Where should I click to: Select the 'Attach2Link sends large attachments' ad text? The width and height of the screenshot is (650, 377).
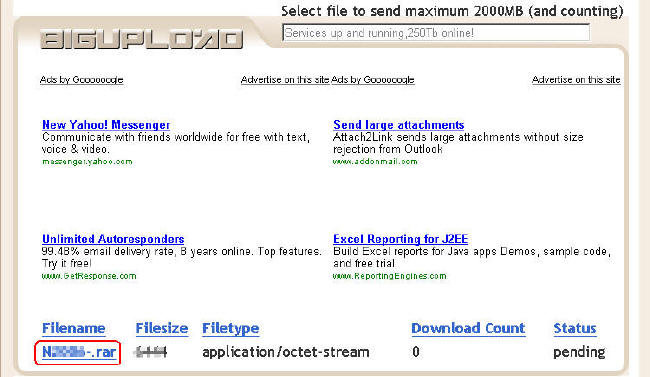[458, 143]
